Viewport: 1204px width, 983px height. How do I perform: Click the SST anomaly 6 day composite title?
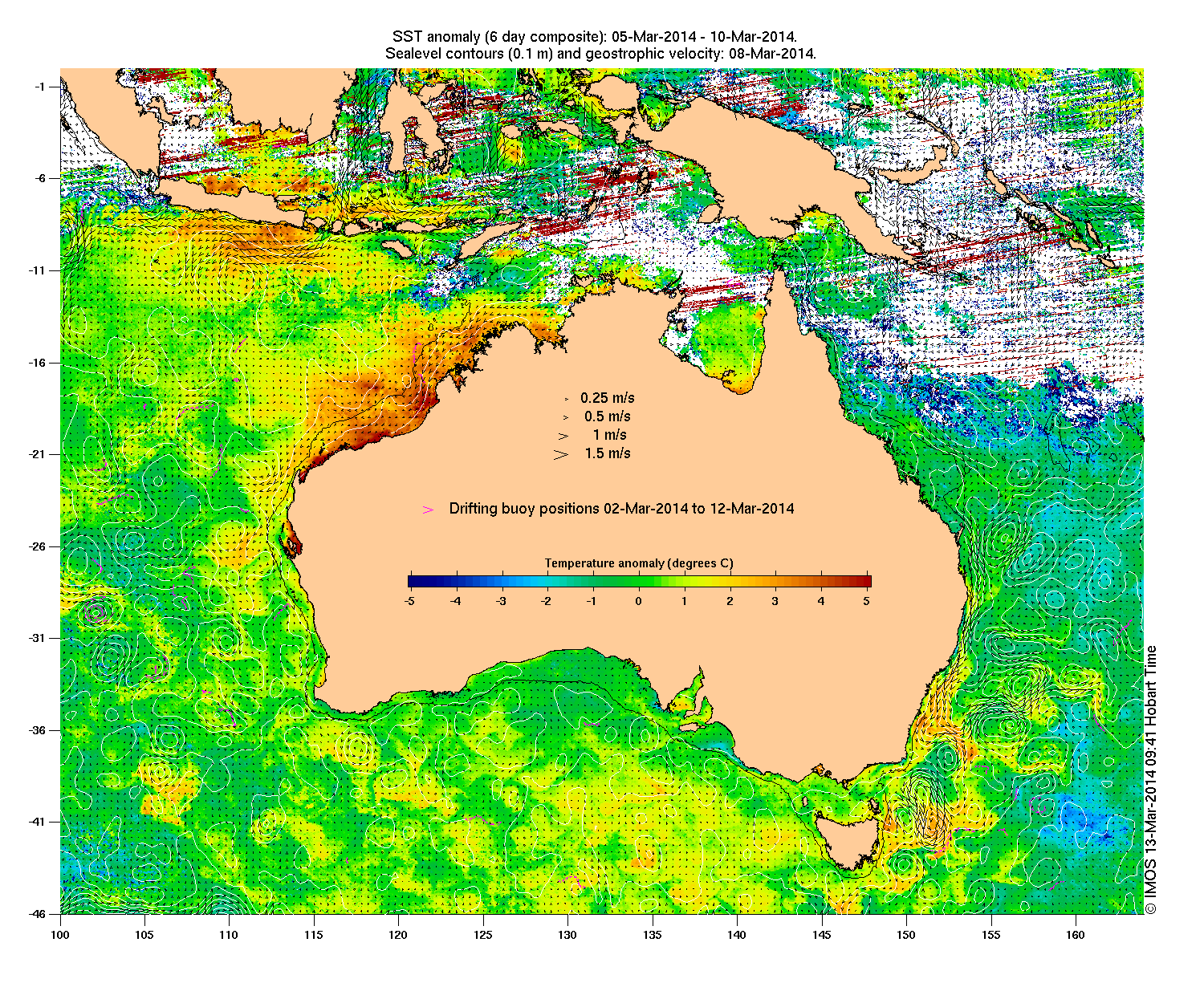tap(595, 37)
